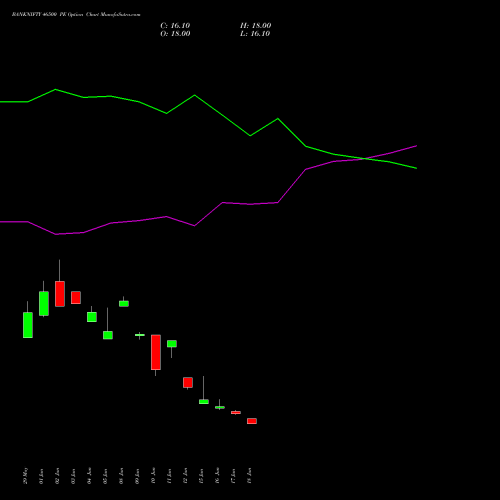Click the 02 Jun date label

[58, 476]
